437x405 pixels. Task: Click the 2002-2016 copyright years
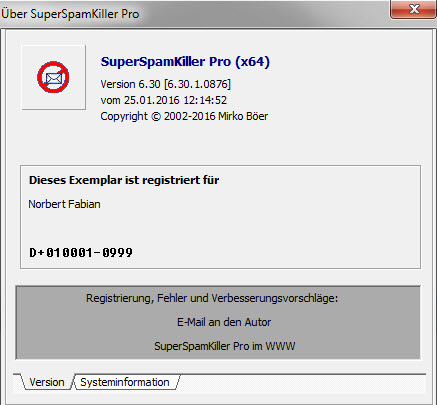point(190,116)
